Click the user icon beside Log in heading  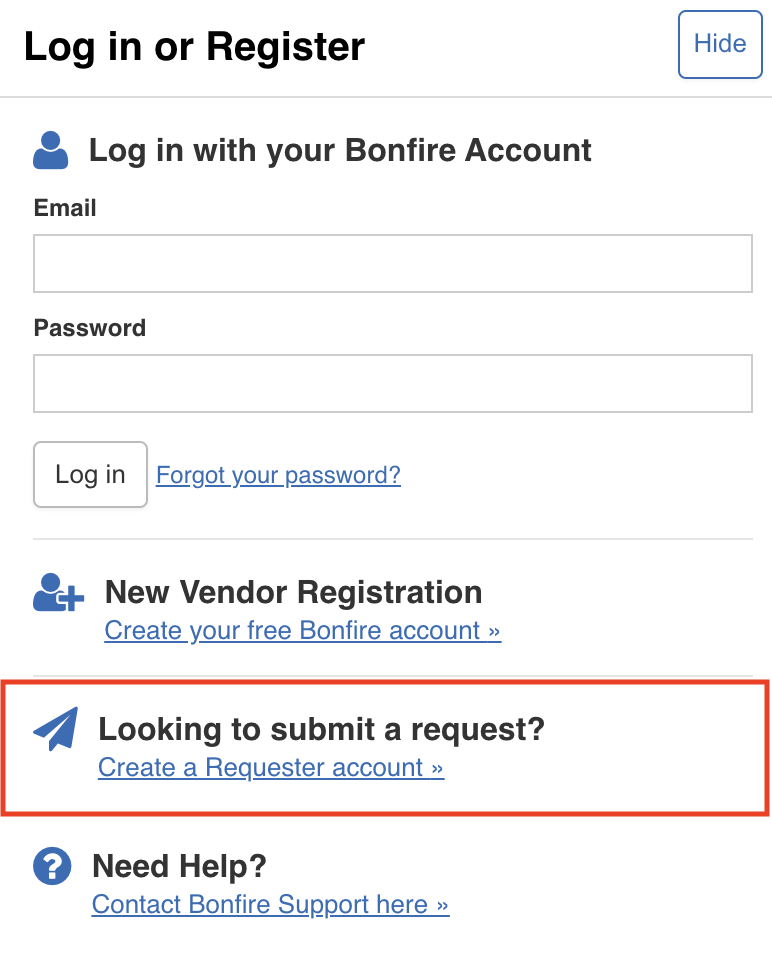(x=51, y=150)
